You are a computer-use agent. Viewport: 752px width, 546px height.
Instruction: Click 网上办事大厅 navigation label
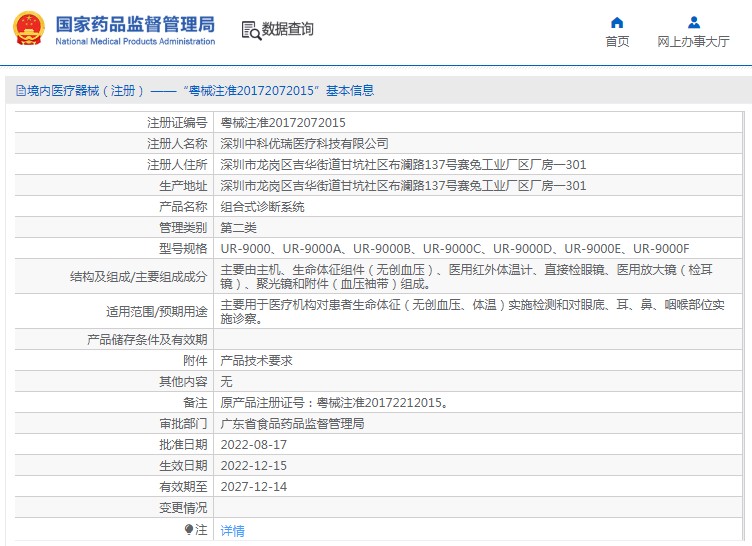pyautogui.click(x=693, y=41)
